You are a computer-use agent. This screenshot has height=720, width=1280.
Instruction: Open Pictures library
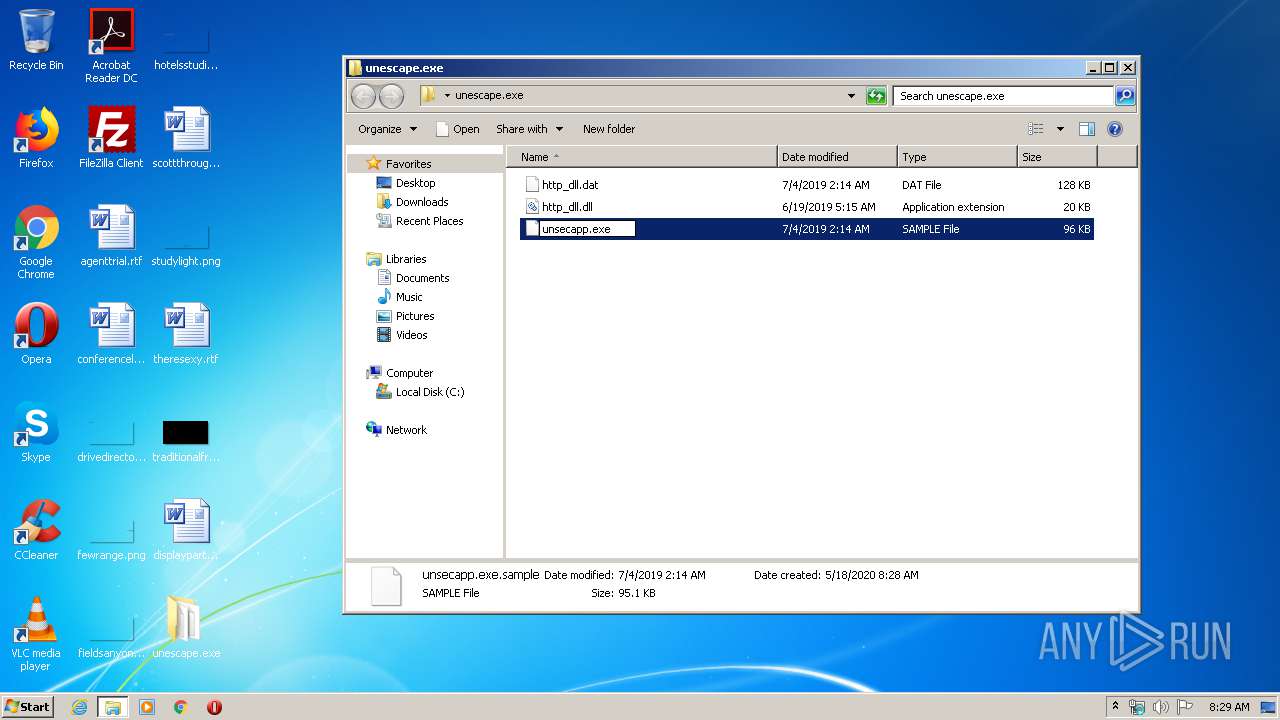pyautogui.click(x=415, y=316)
